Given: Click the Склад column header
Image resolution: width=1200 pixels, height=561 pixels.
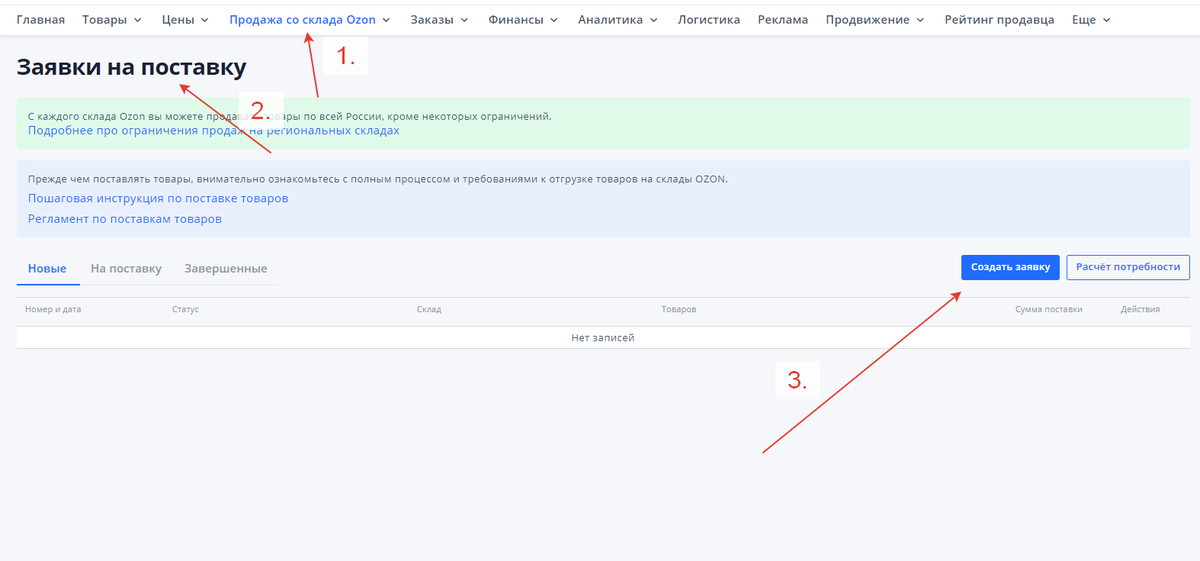Looking at the screenshot, I should pyautogui.click(x=429, y=310).
